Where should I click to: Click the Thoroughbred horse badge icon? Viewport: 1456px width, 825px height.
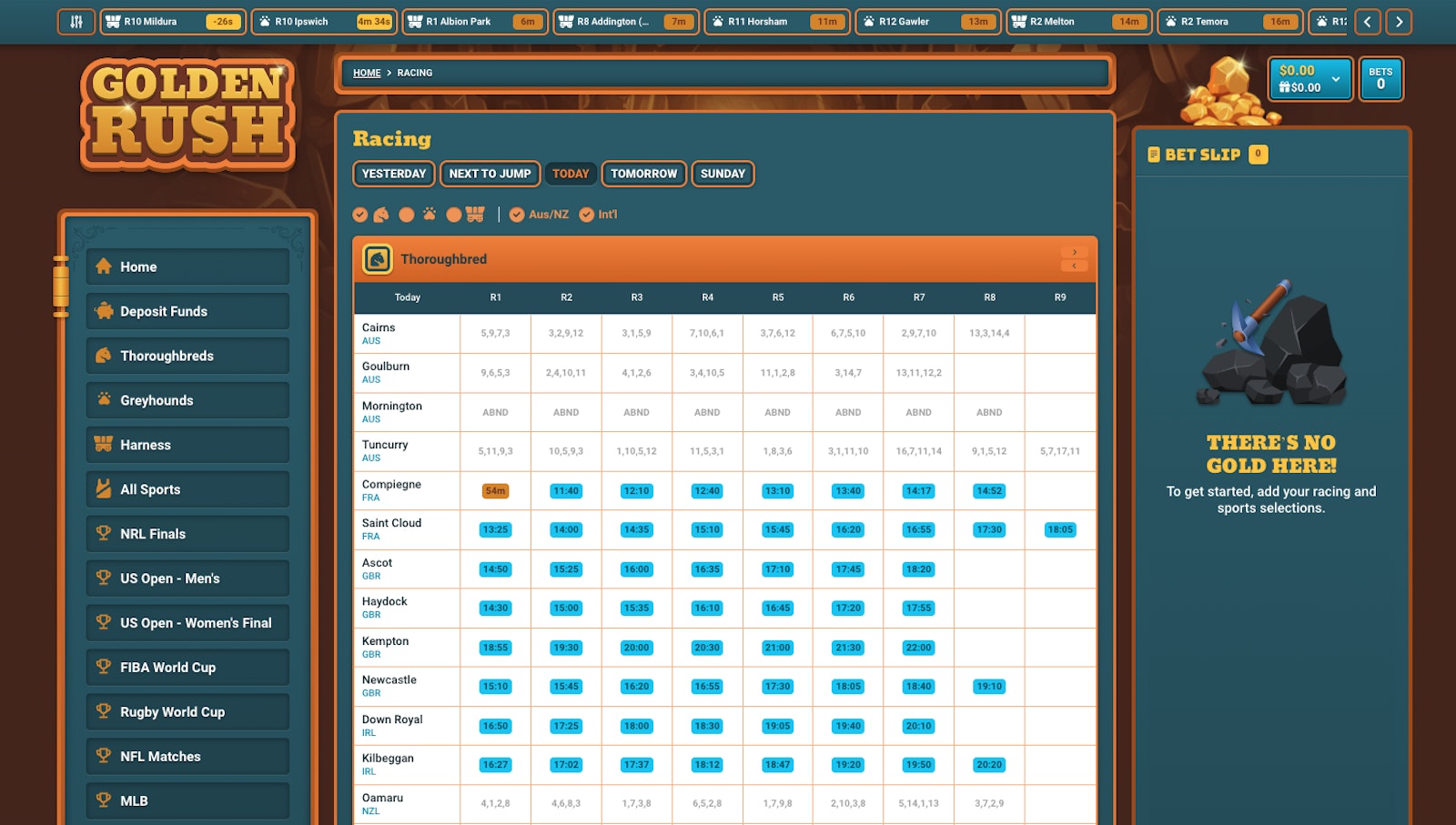click(378, 259)
